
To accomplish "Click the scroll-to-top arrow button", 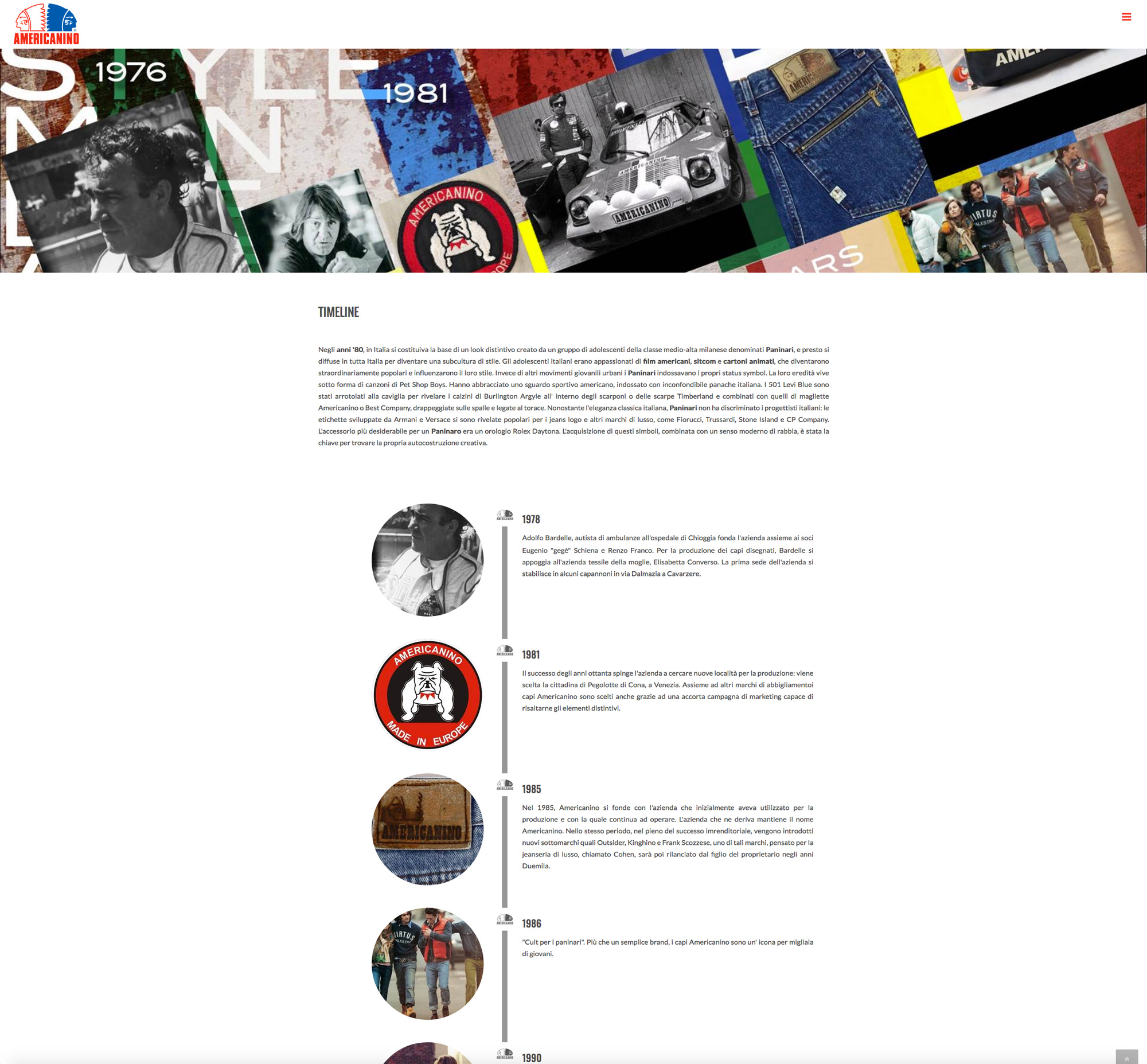I will [1126, 1057].
